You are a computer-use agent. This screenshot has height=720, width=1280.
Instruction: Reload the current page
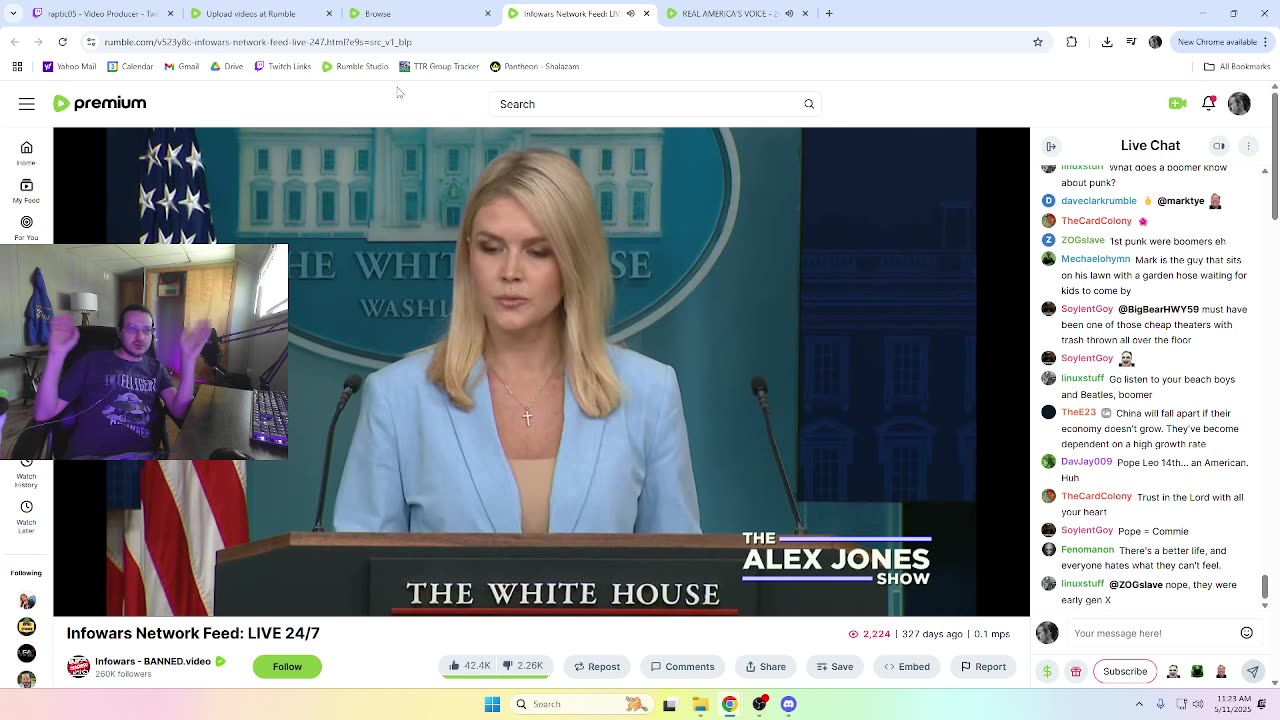pos(62,42)
